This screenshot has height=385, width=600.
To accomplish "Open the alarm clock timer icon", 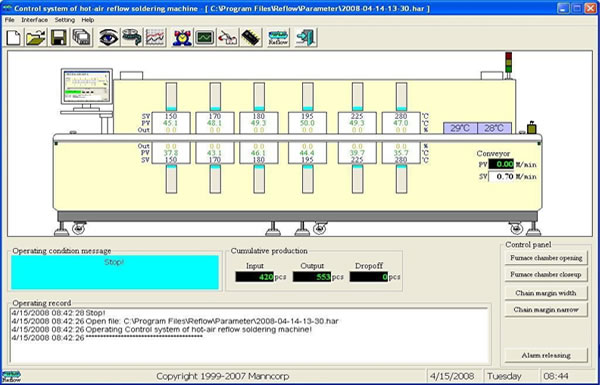I will tap(182, 38).
